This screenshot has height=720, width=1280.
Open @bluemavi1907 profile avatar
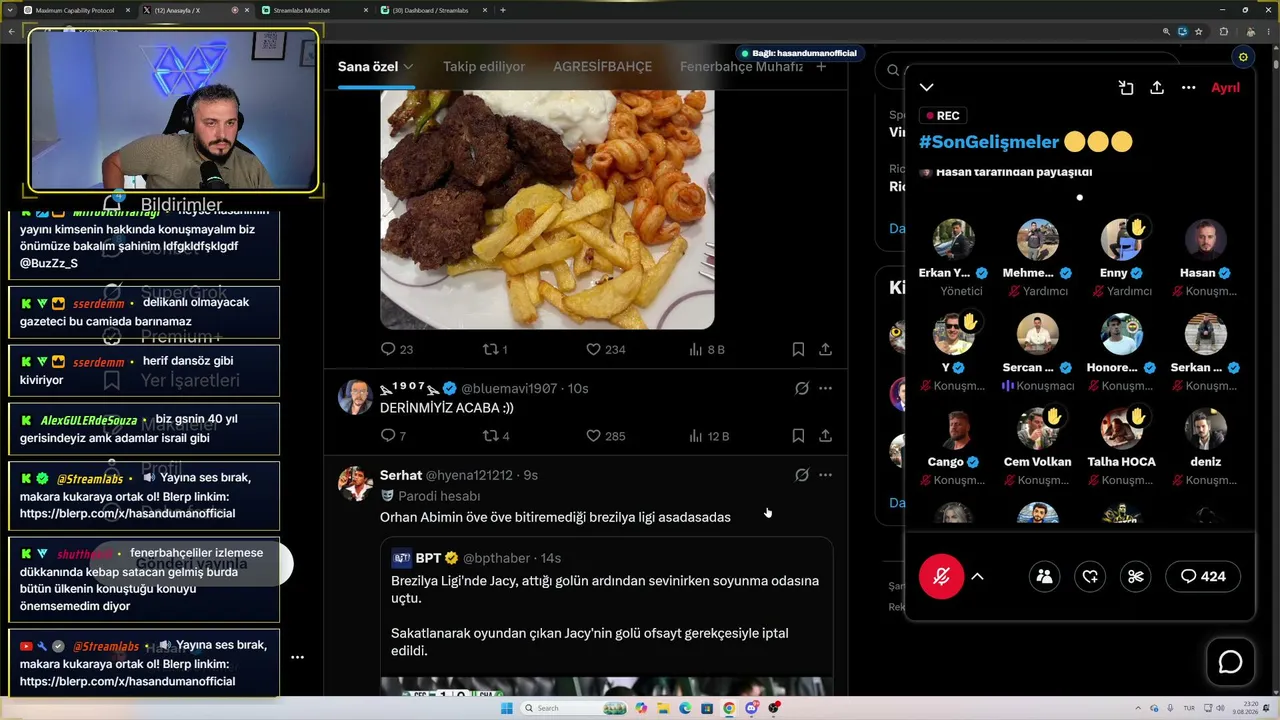pos(355,397)
